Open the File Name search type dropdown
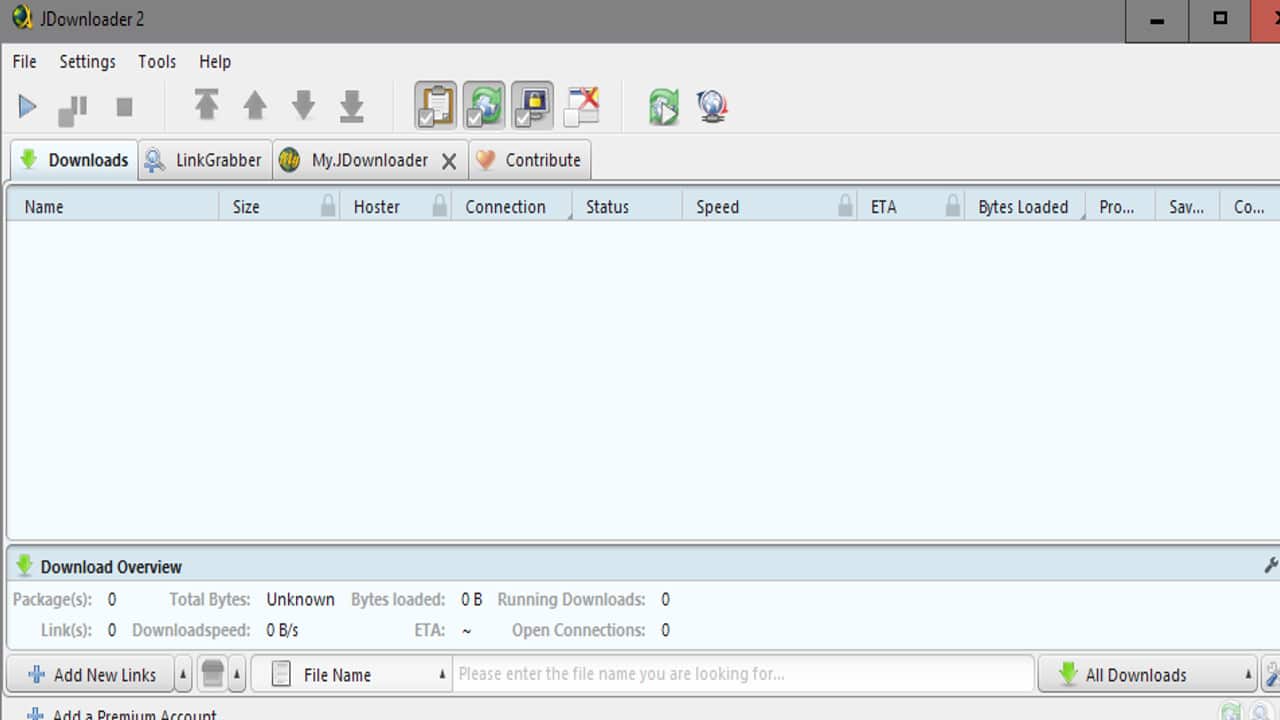The image size is (1280, 720). click(352, 675)
